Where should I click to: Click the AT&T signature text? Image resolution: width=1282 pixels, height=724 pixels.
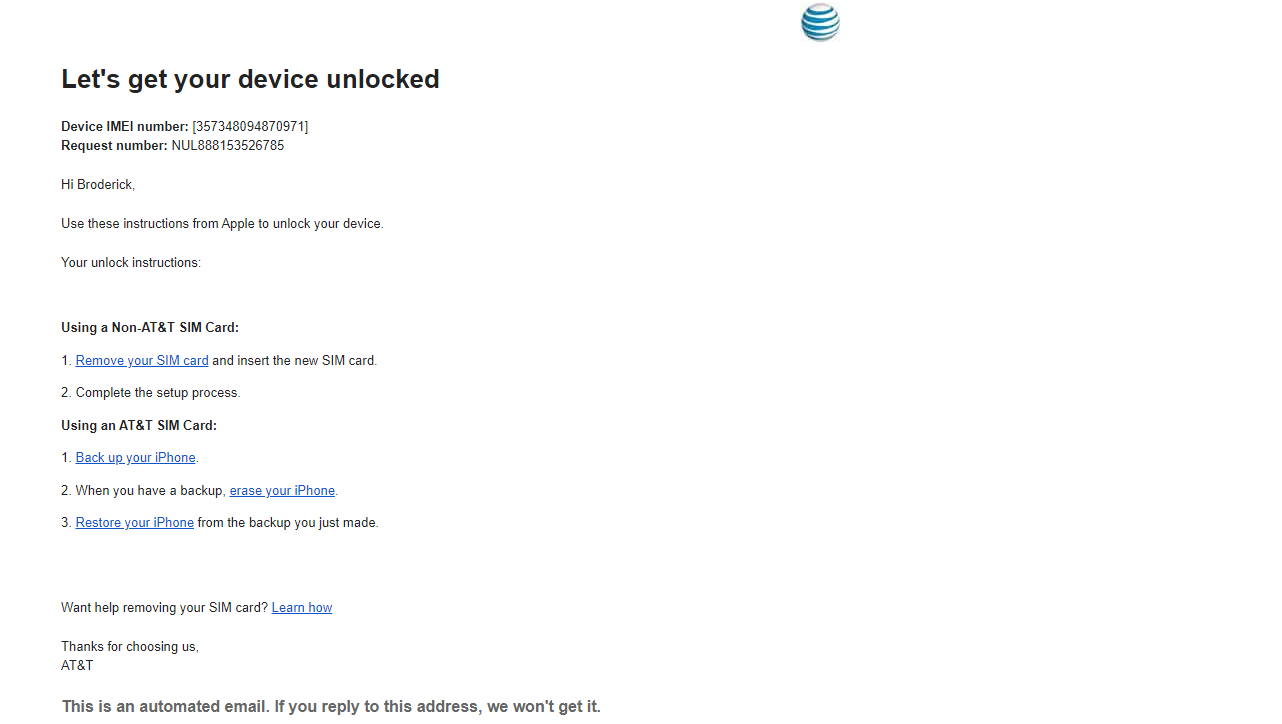click(x=77, y=666)
